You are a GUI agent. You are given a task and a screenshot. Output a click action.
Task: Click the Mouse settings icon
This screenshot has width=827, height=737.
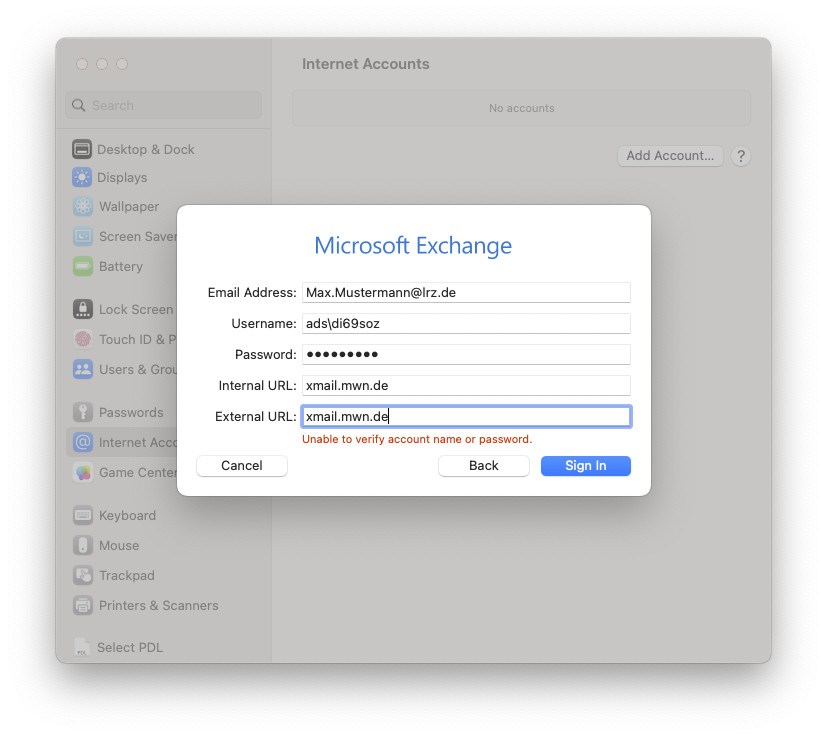[x=82, y=545]
